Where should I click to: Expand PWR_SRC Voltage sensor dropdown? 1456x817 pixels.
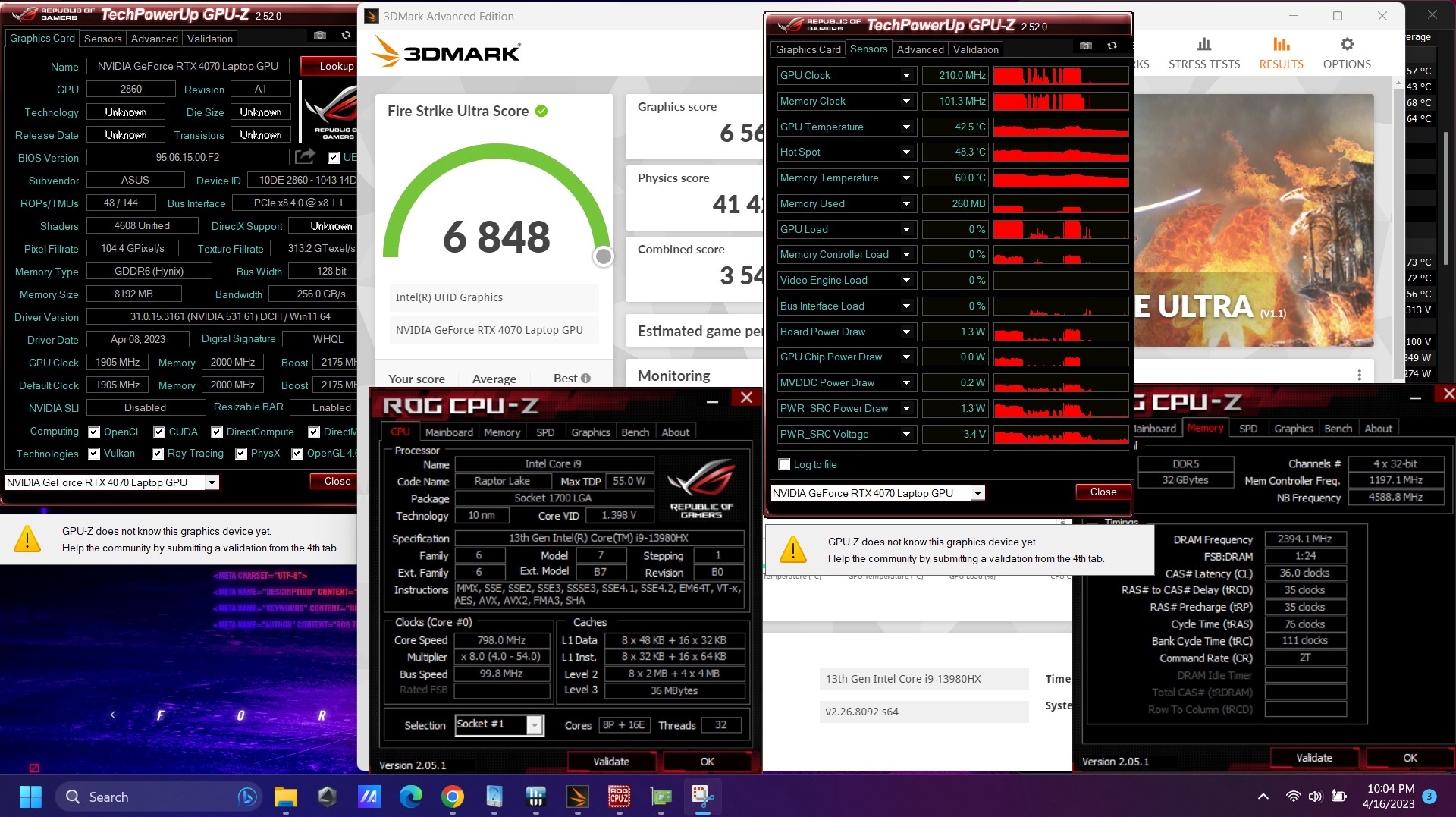pos(906,434)
